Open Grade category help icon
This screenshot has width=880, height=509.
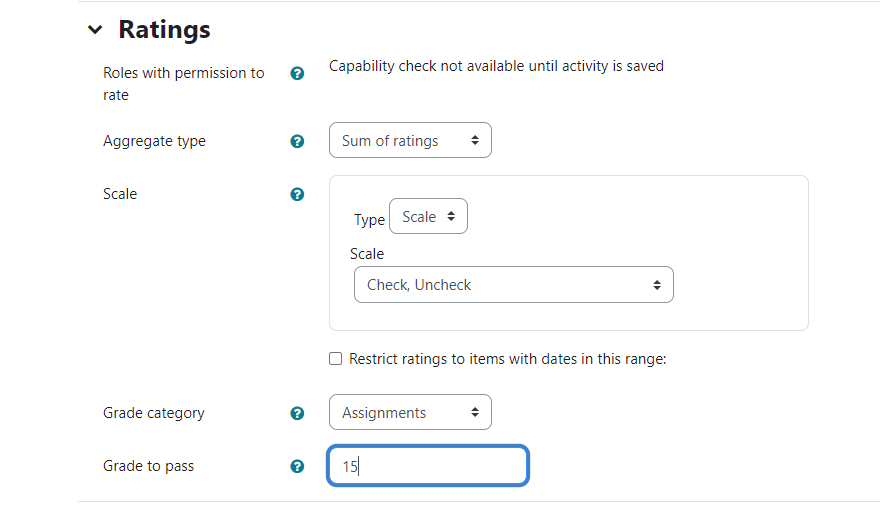297,413
